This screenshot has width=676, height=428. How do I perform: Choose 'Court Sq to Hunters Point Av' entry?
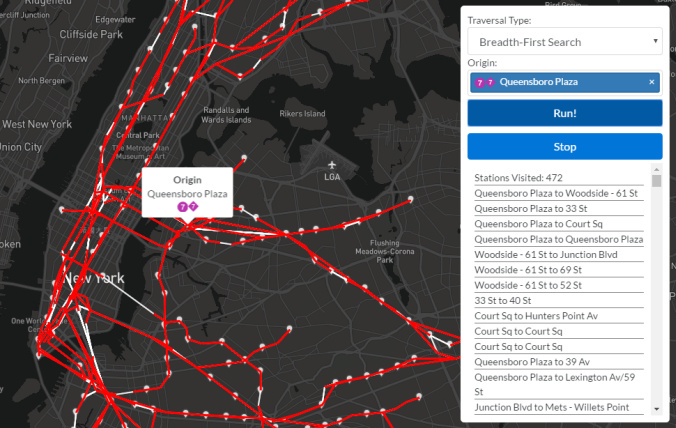[558, 316]
